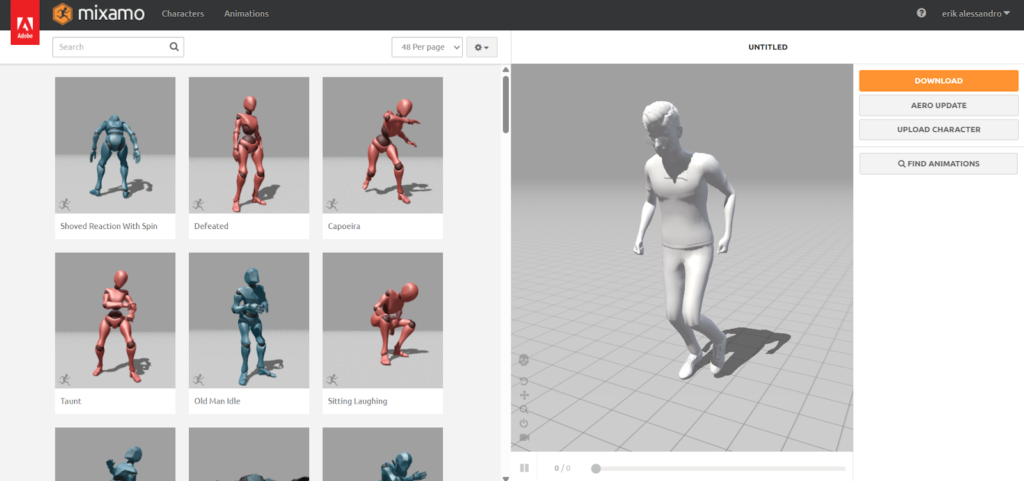Click the orange Download button

point(938,81)
